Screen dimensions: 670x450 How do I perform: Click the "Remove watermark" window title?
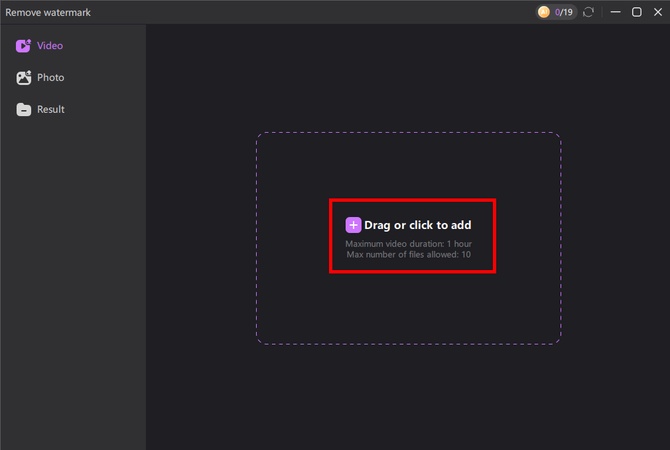[48, 12]
